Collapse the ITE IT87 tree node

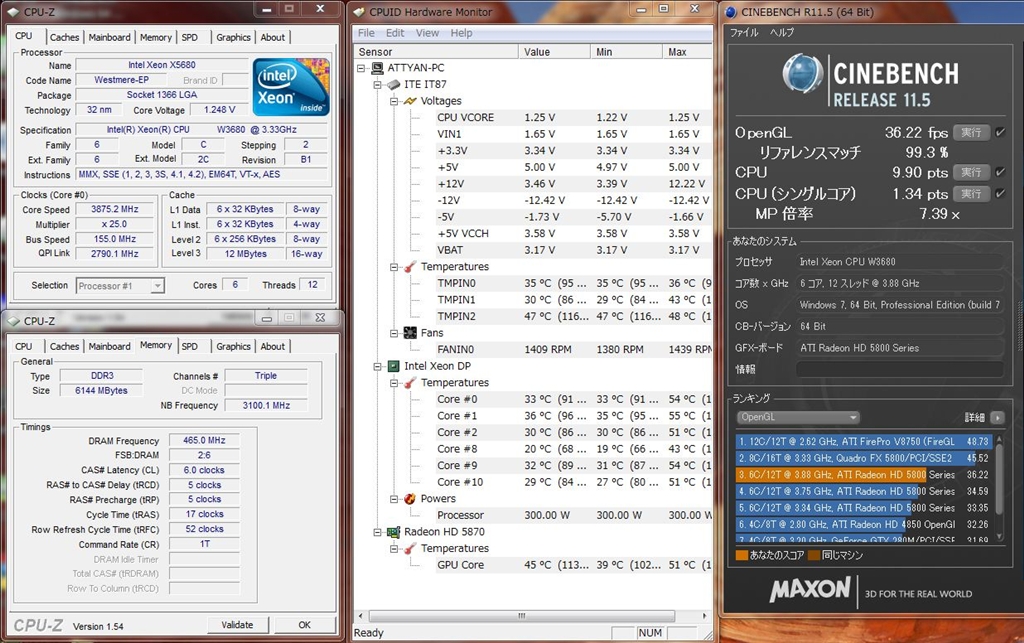click(x=377, y=85)
